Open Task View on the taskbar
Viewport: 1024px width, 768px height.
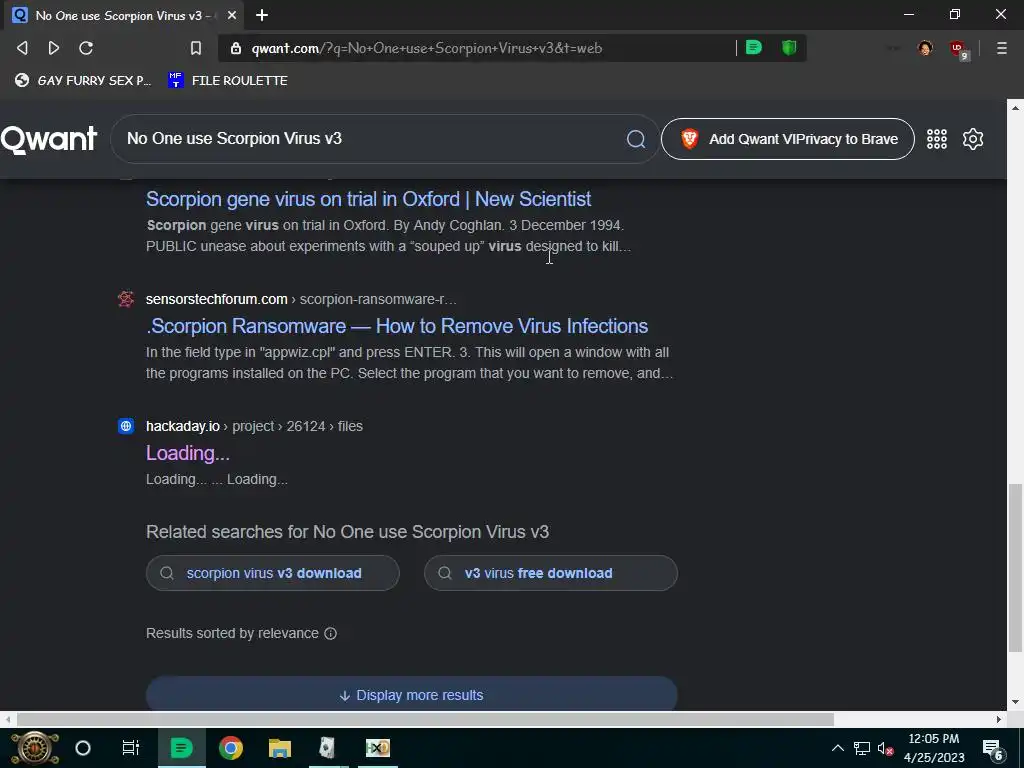click(131, 748)
